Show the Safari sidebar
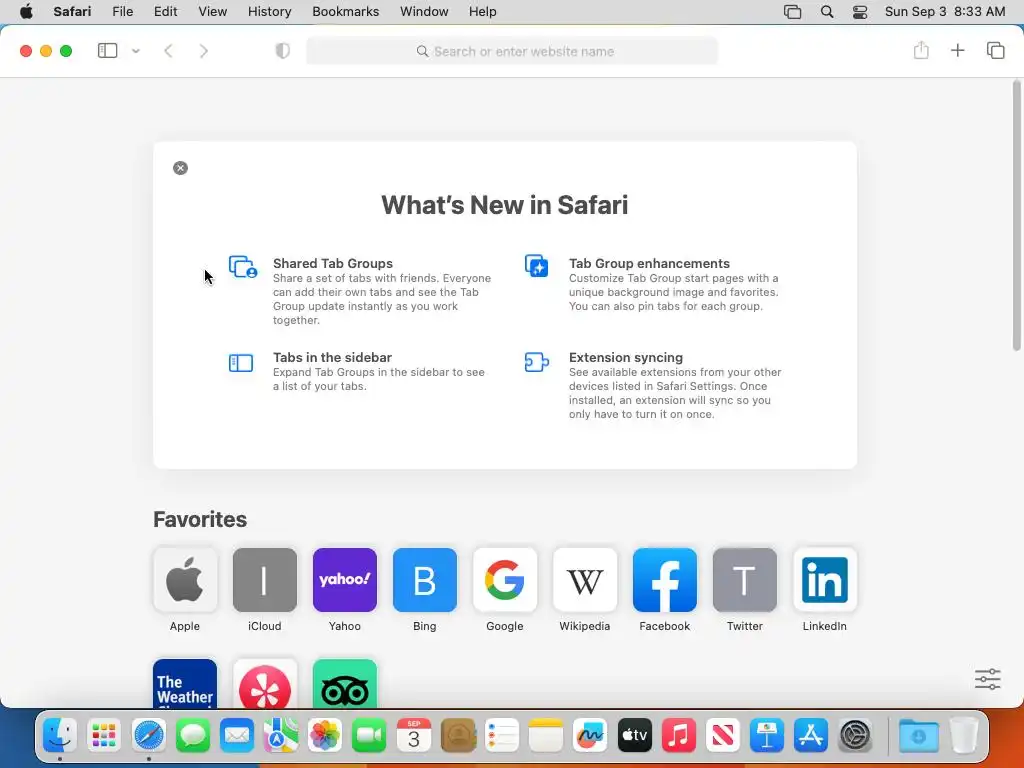Viewport: 1024px width, 768px height. coord(107,51)
